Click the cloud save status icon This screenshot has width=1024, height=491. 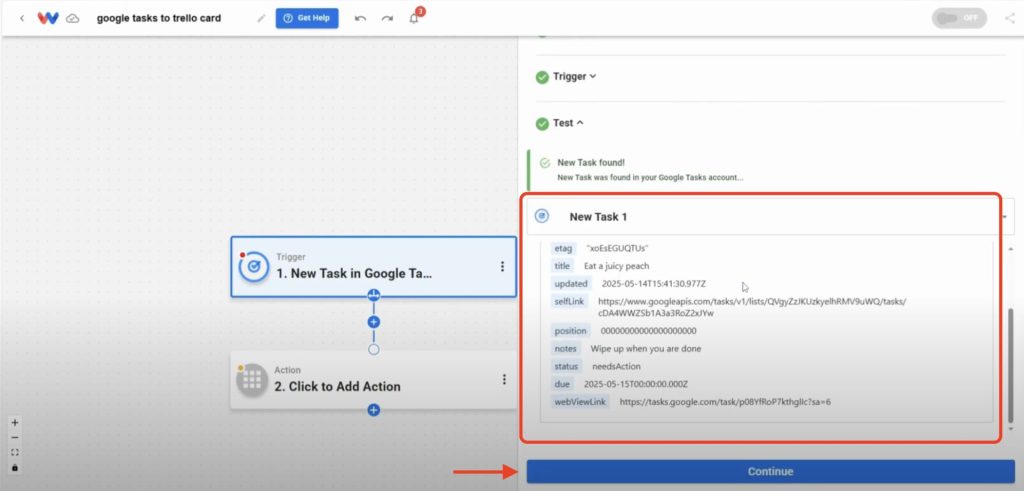click(73, 18)
